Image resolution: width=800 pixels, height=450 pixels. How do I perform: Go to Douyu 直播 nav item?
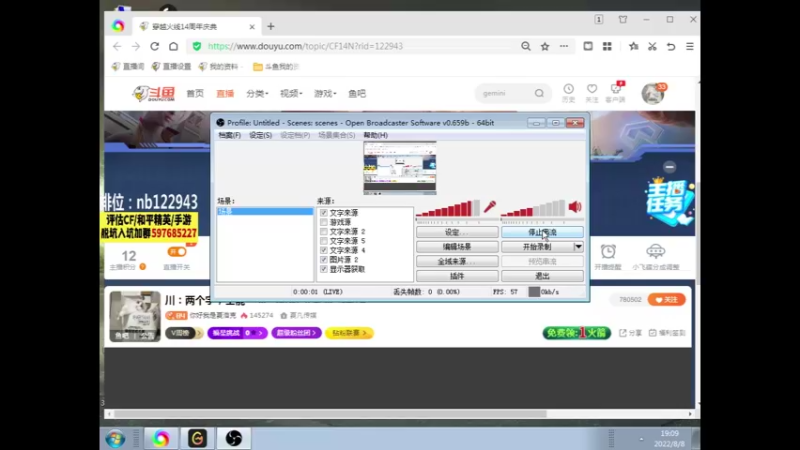tap(225, 93)
